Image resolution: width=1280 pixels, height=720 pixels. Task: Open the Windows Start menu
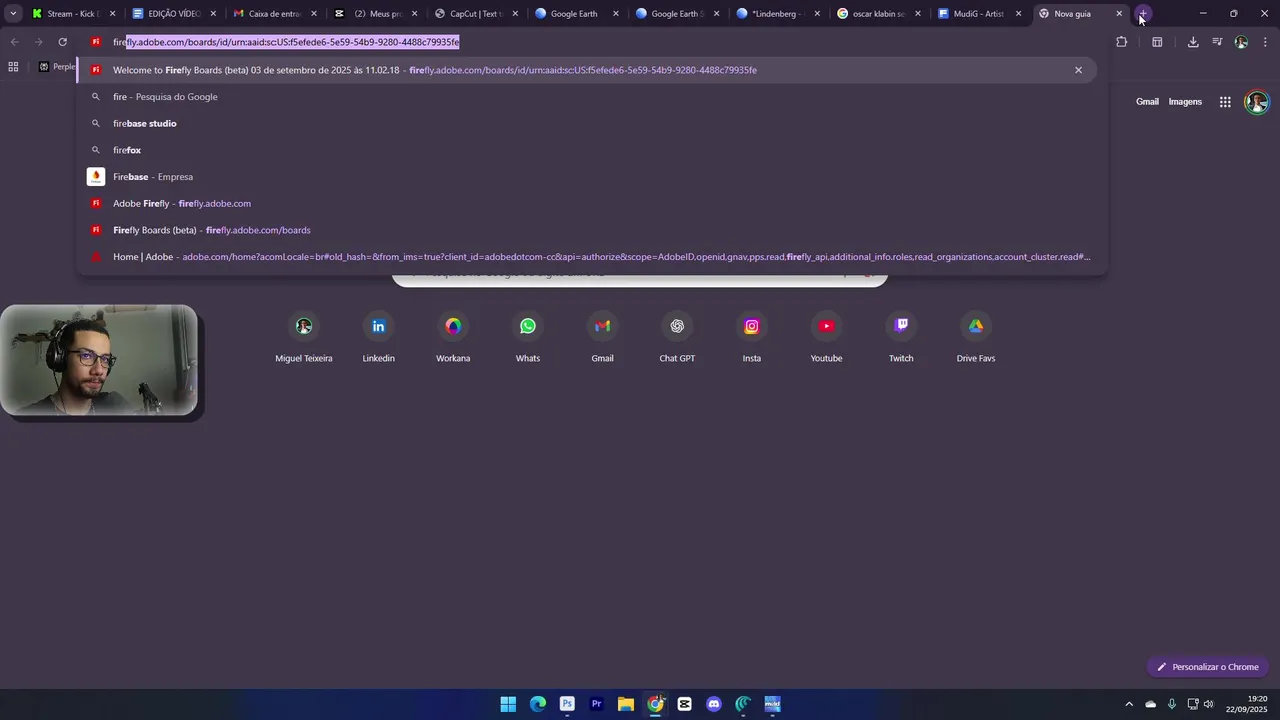pyautogui.click(x=508, y=704)
